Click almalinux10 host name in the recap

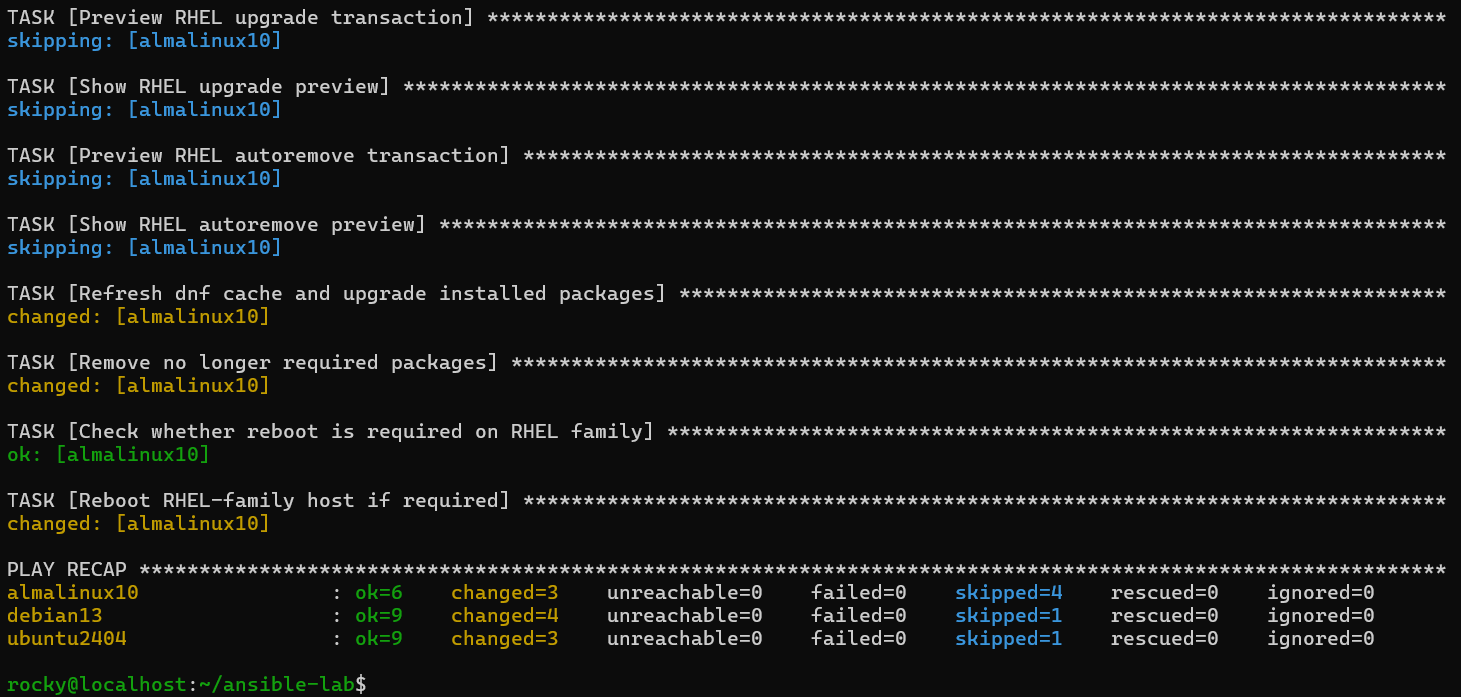(x=73, y=593)
